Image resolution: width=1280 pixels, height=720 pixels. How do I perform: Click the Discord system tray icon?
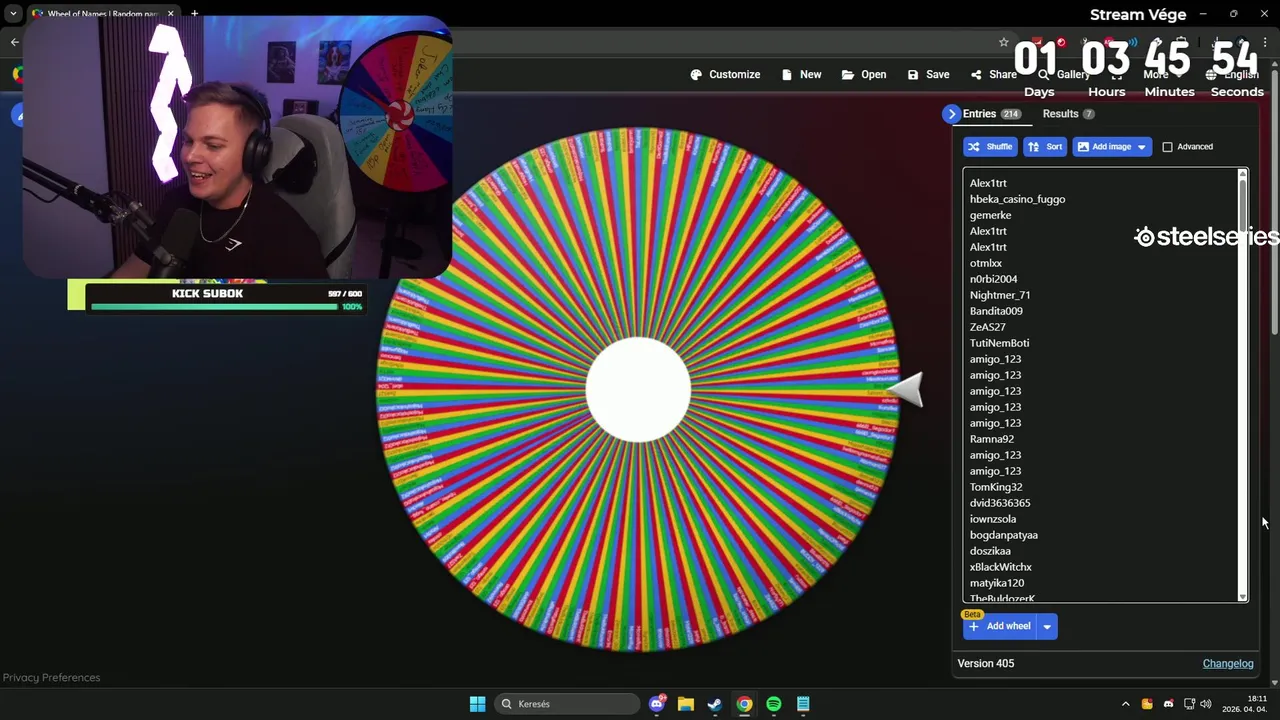[1168, 704]
